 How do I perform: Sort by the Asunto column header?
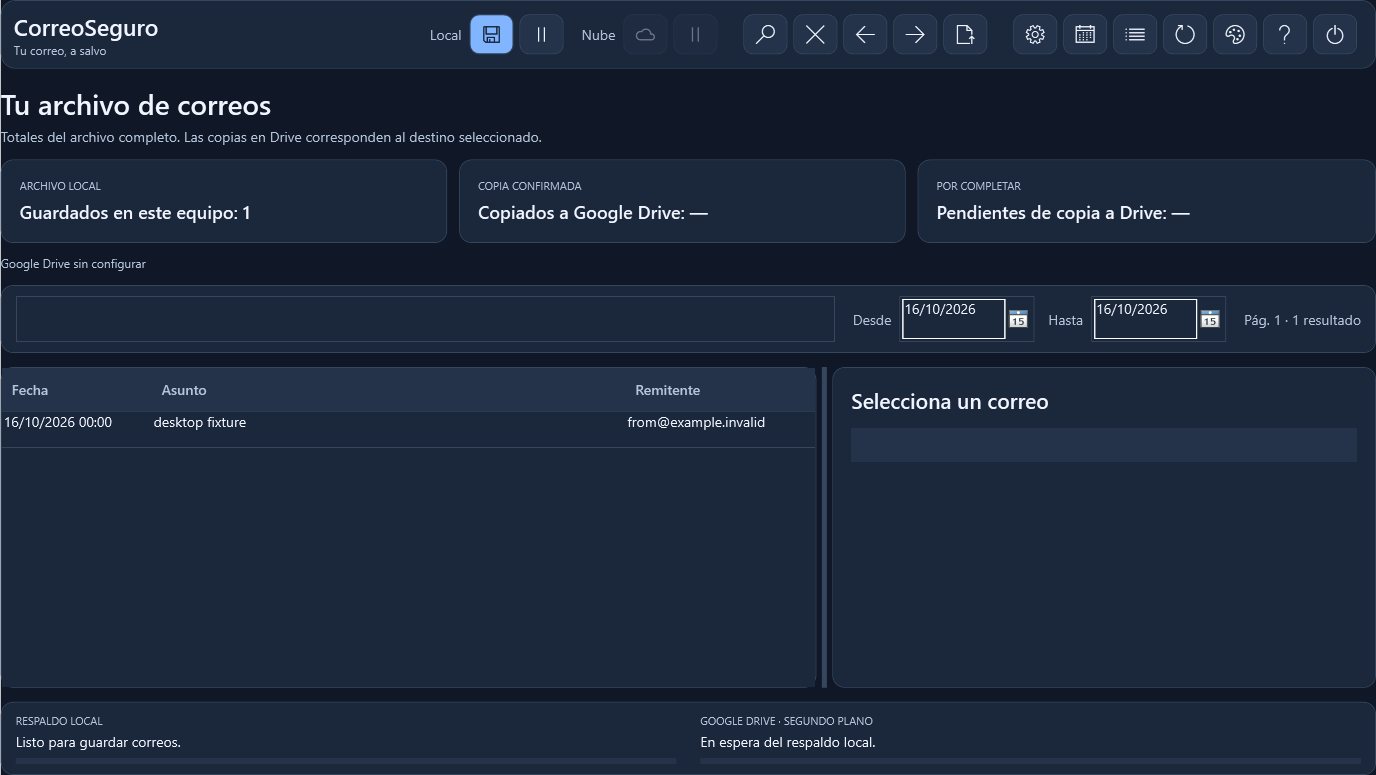click(184, 390)
